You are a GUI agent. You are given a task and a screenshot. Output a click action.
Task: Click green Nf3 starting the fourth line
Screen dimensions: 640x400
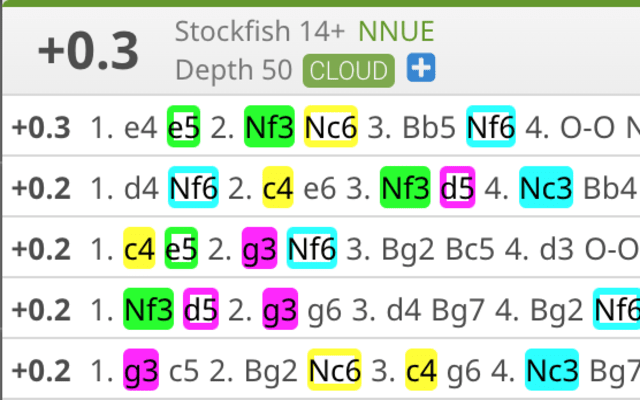[150, 310]
